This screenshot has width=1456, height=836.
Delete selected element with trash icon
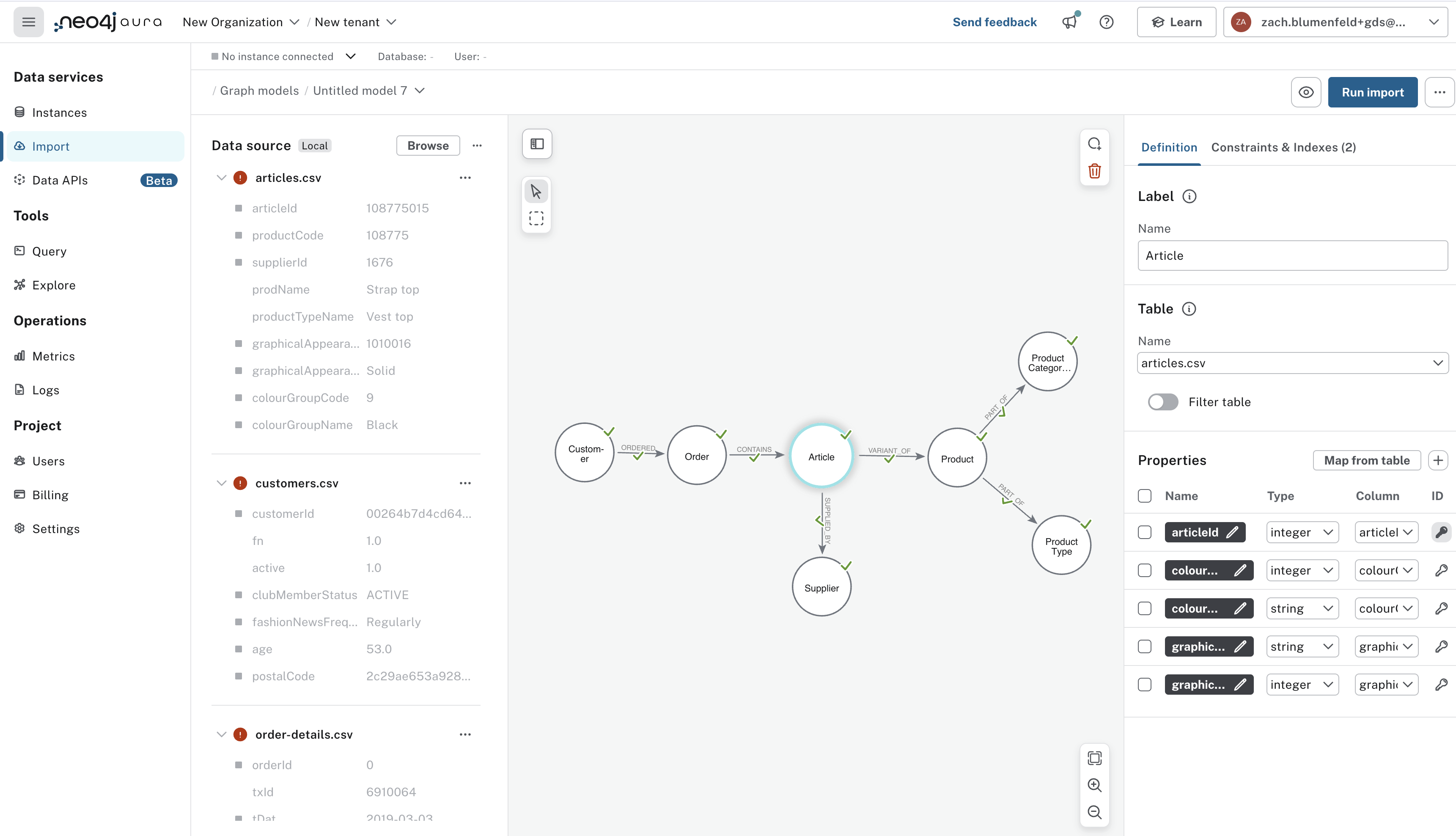coord(1094,170)
